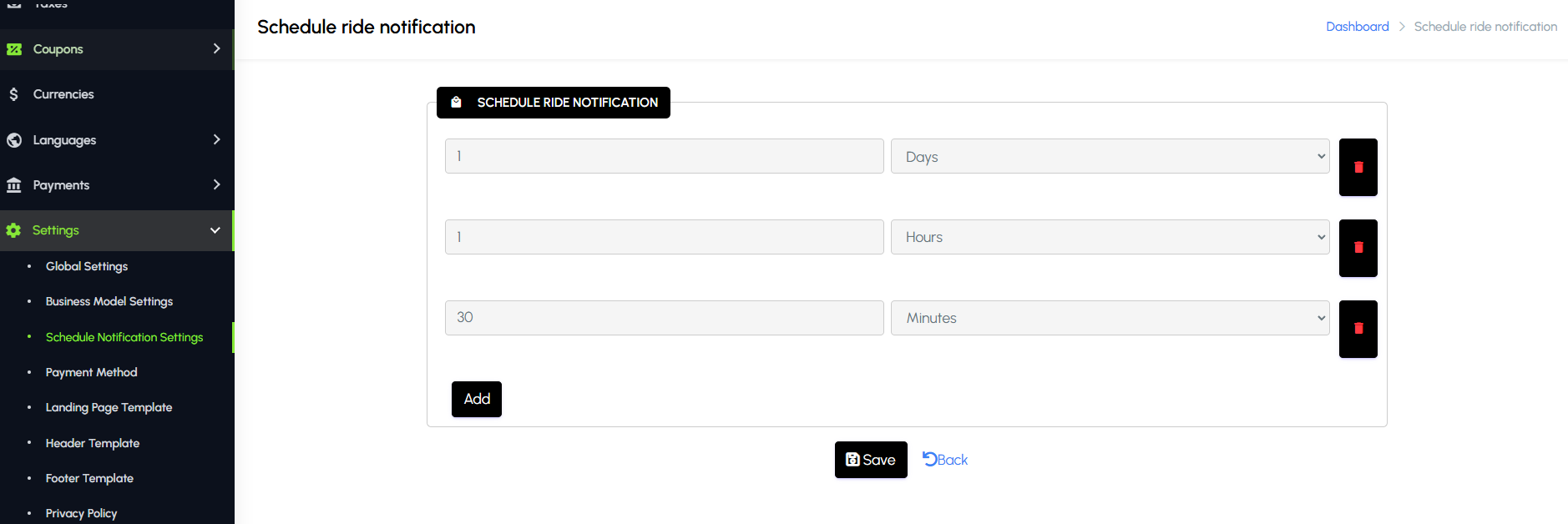The image size is (1568, 524).
Task: Collapse the Settings menu chevron
Action: click(215, 230)
